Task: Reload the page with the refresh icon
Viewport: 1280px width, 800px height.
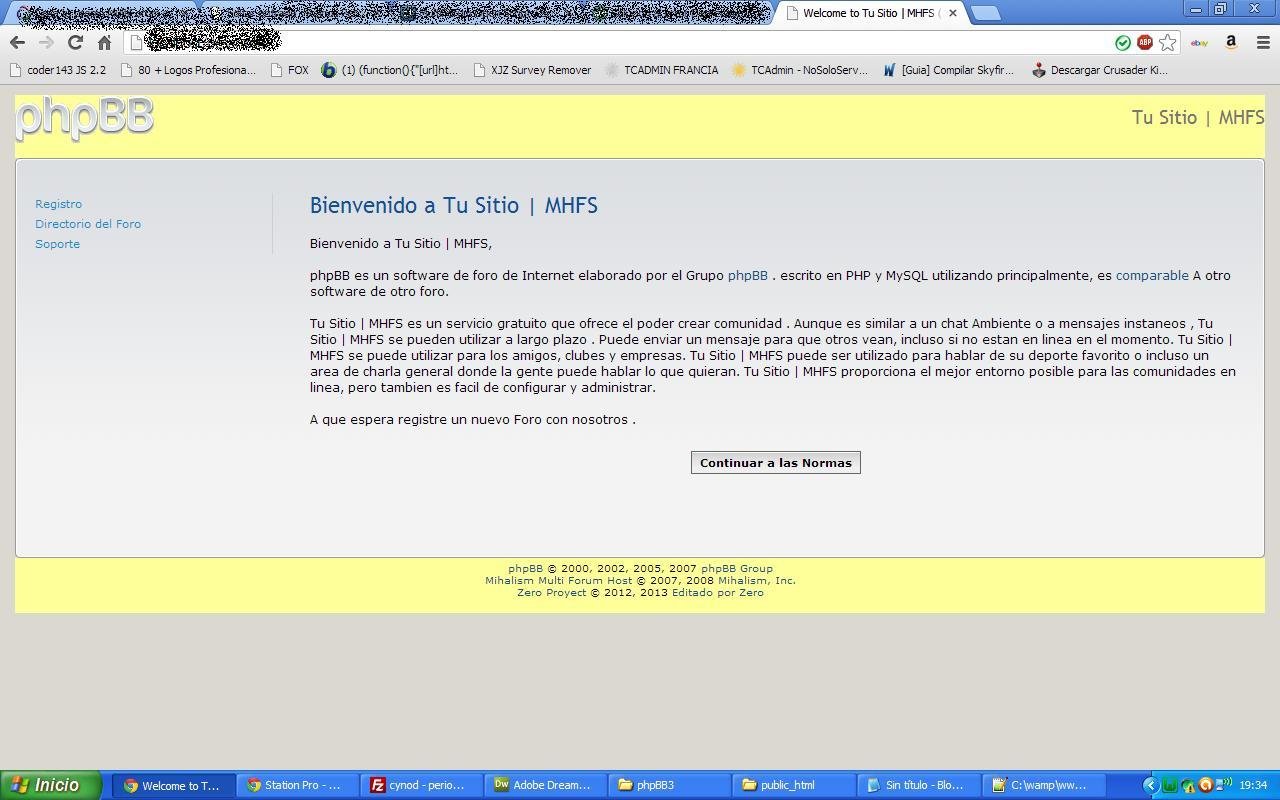Action: coord(74,43)
